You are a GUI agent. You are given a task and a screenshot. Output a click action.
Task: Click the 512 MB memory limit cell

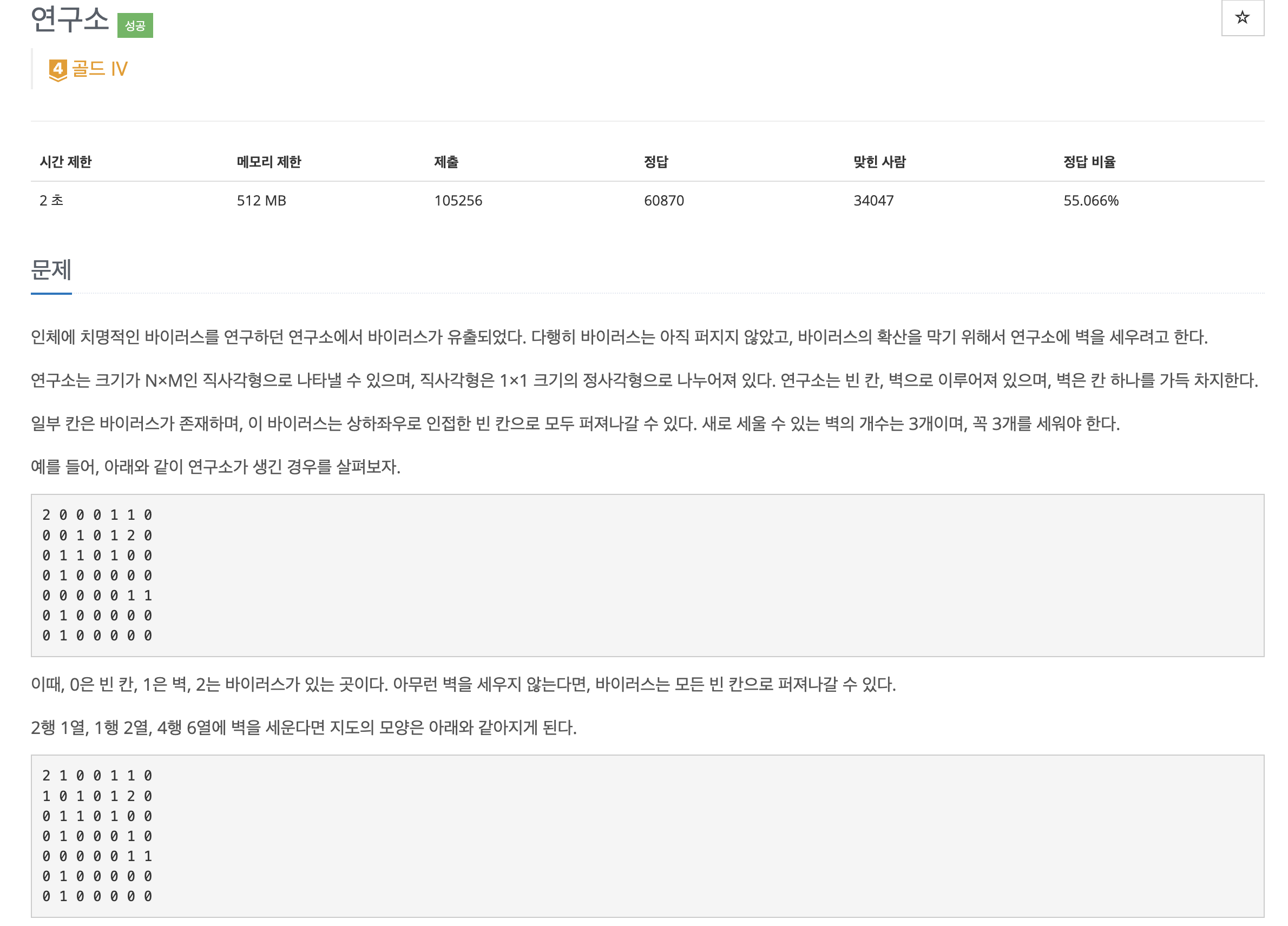click(262, 201)
